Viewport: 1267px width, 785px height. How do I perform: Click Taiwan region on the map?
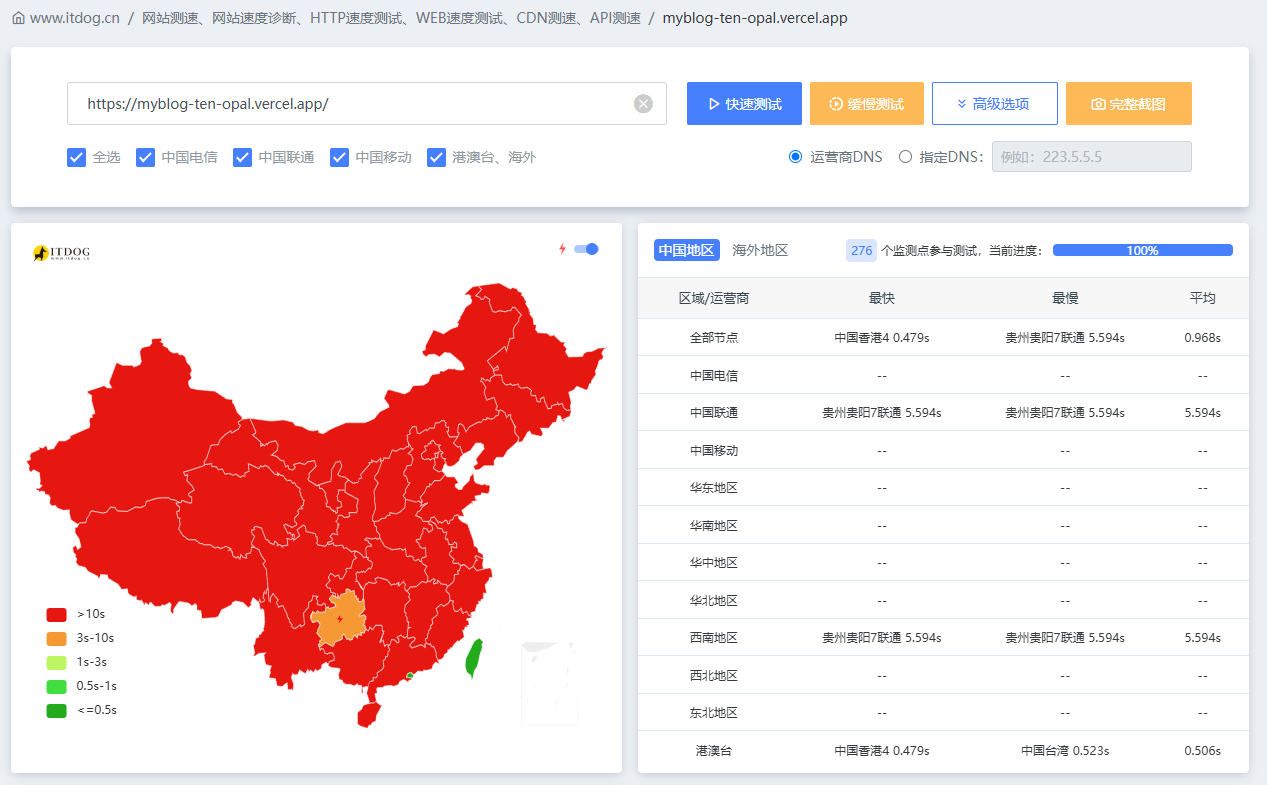475,658
